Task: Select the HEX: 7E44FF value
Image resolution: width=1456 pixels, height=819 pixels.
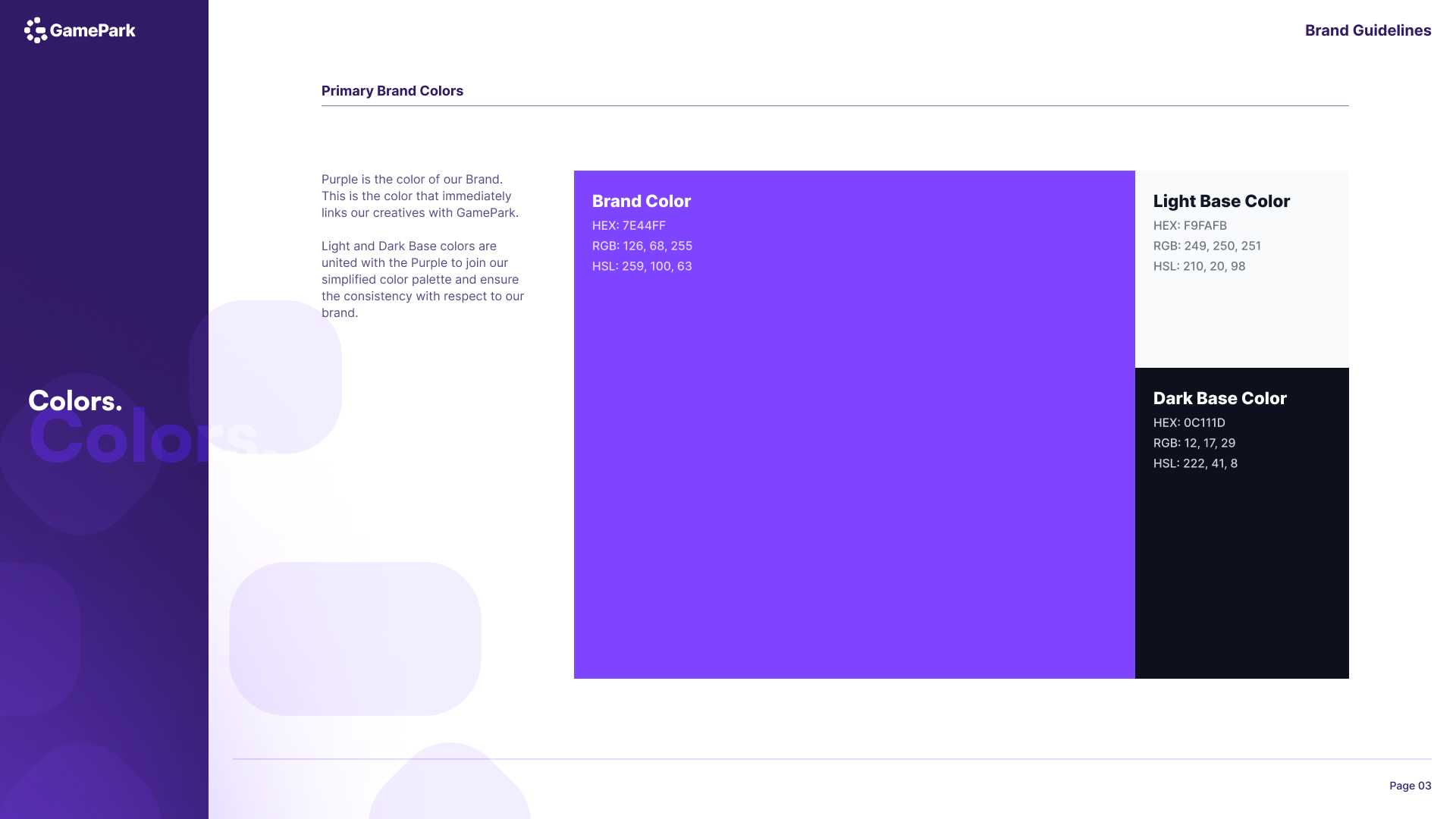Action: pyautogui.click(x=629, y=225)
